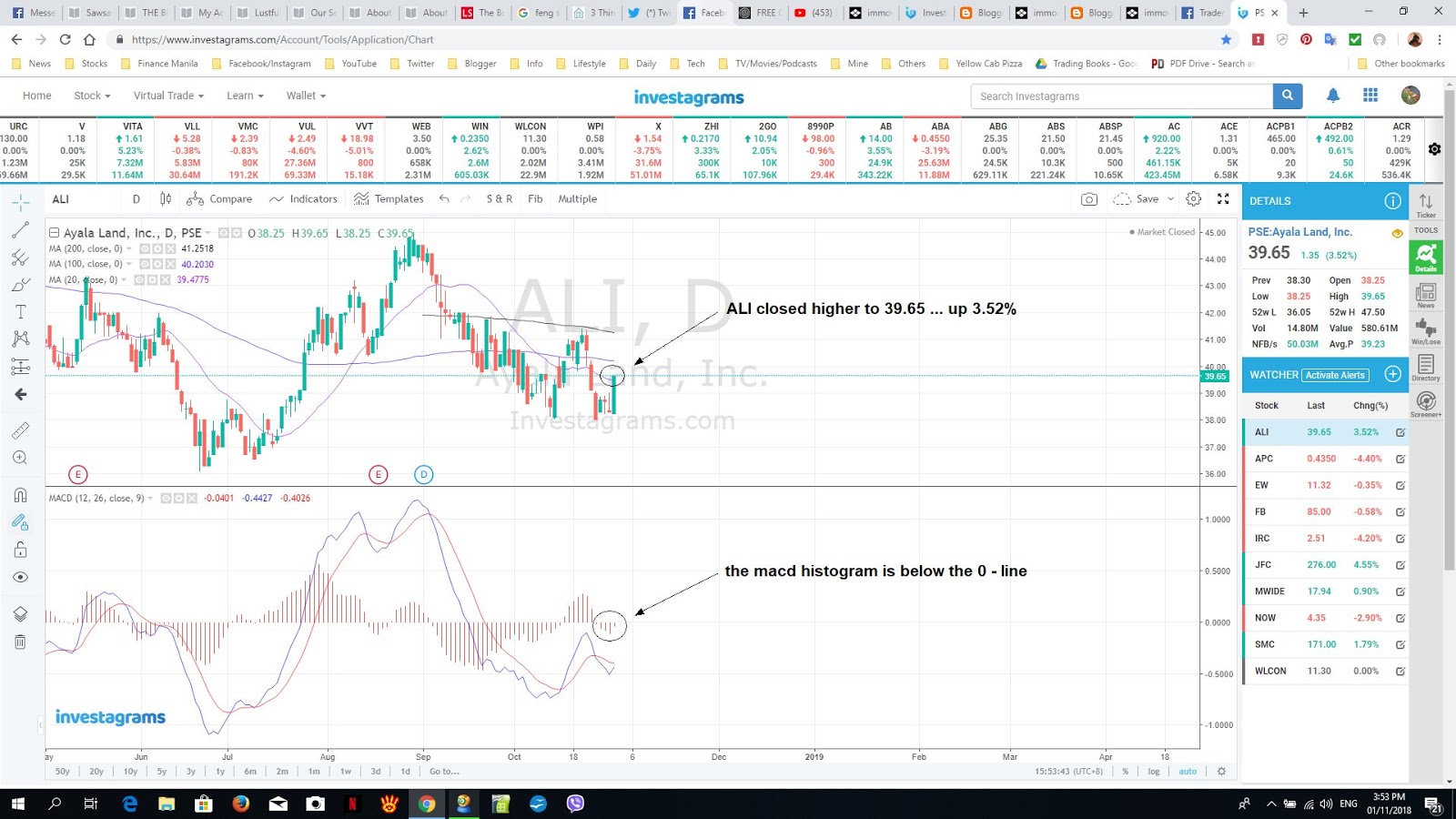Viewport: 1456px width, 819px height.
Task: Expand the Wallet dropdown
Action: tap(306, 96)
